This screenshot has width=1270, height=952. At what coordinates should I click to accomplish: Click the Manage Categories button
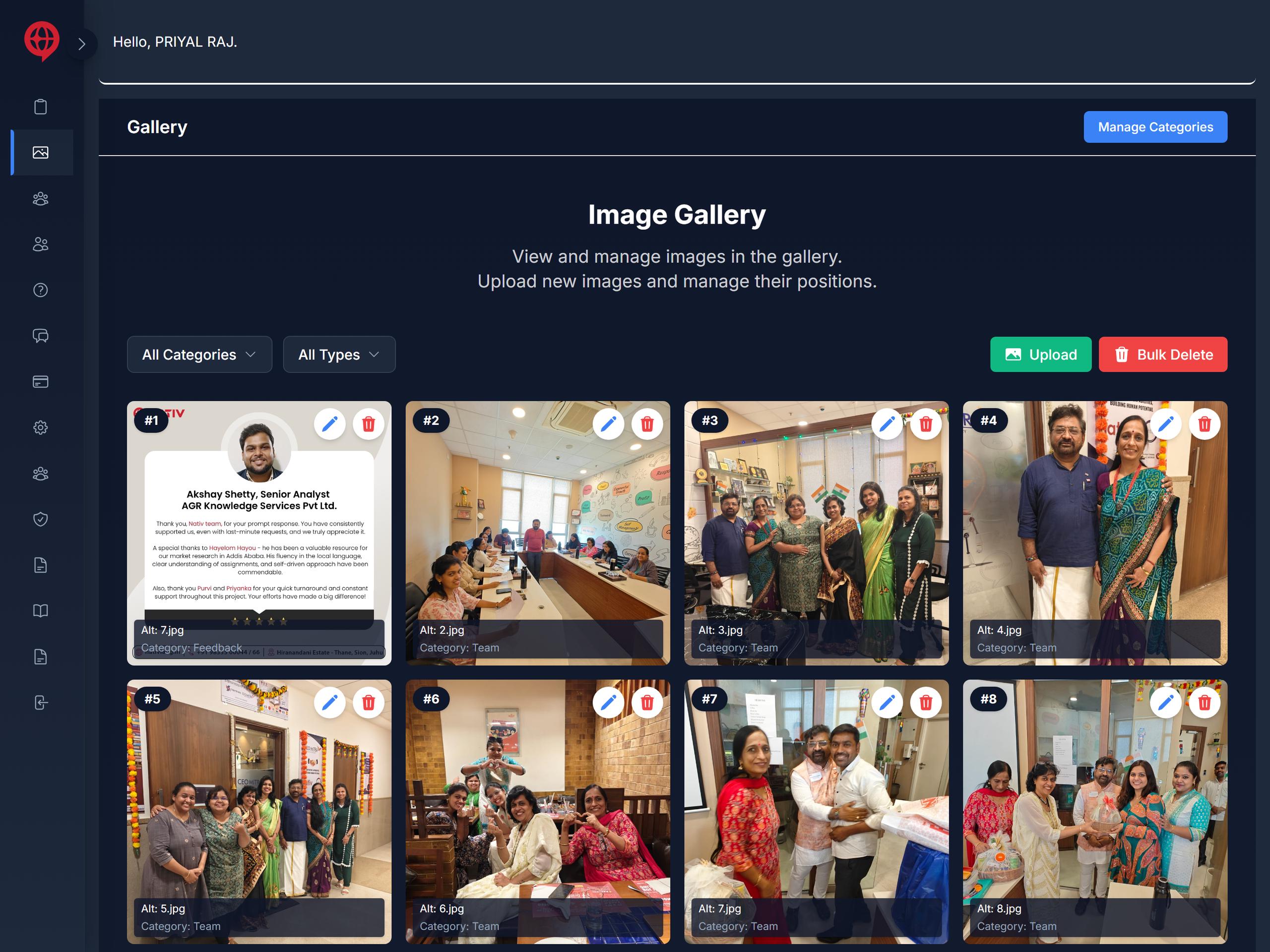(1154, 127)
